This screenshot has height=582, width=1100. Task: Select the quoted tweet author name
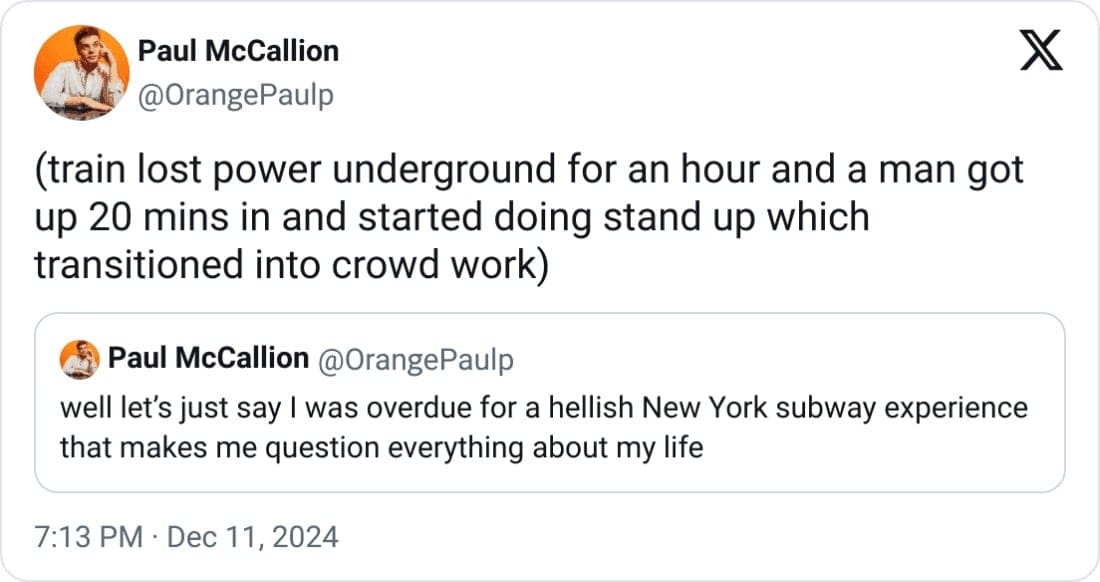(x=210, y=358)
